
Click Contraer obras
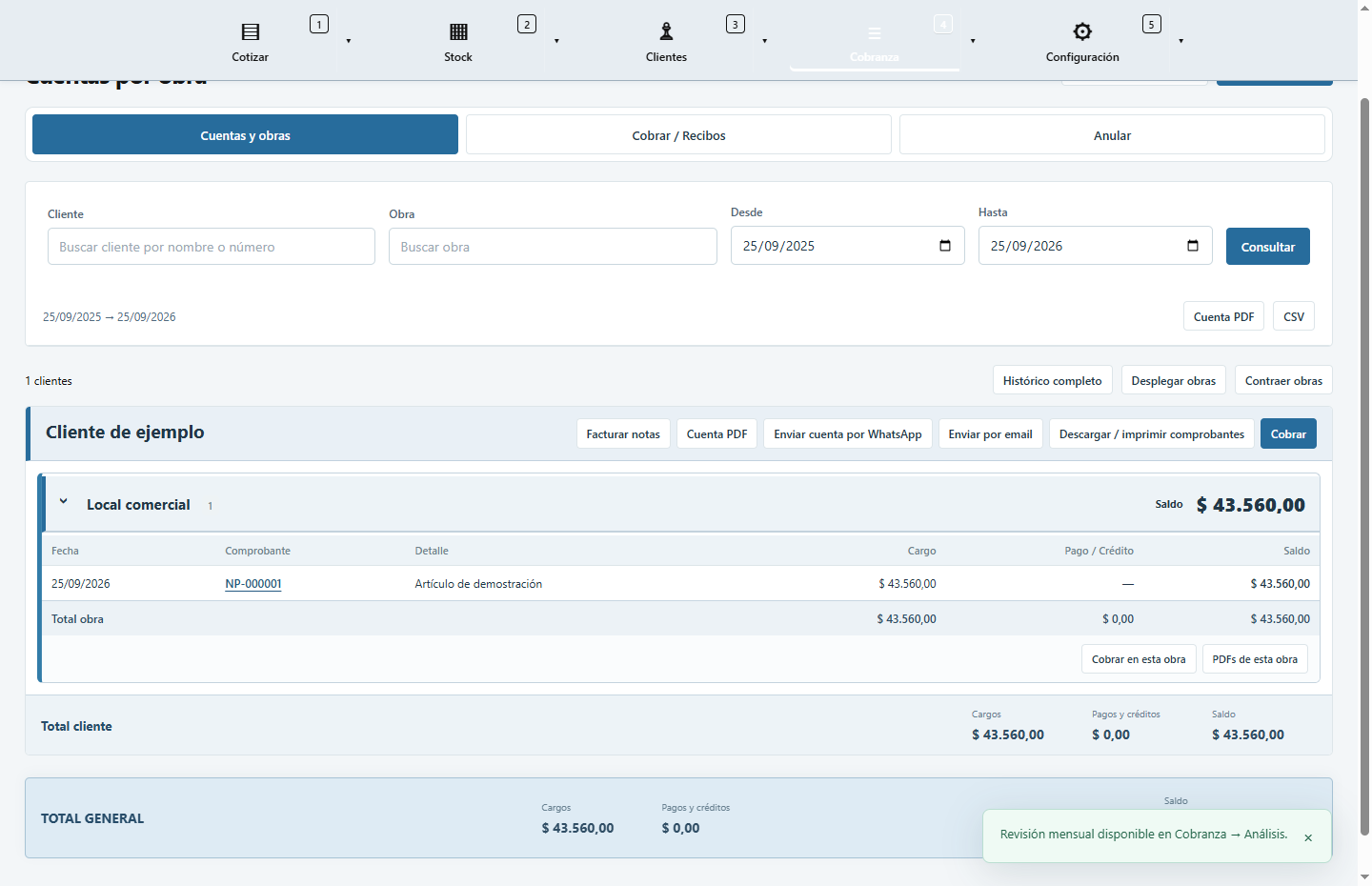1283,380
